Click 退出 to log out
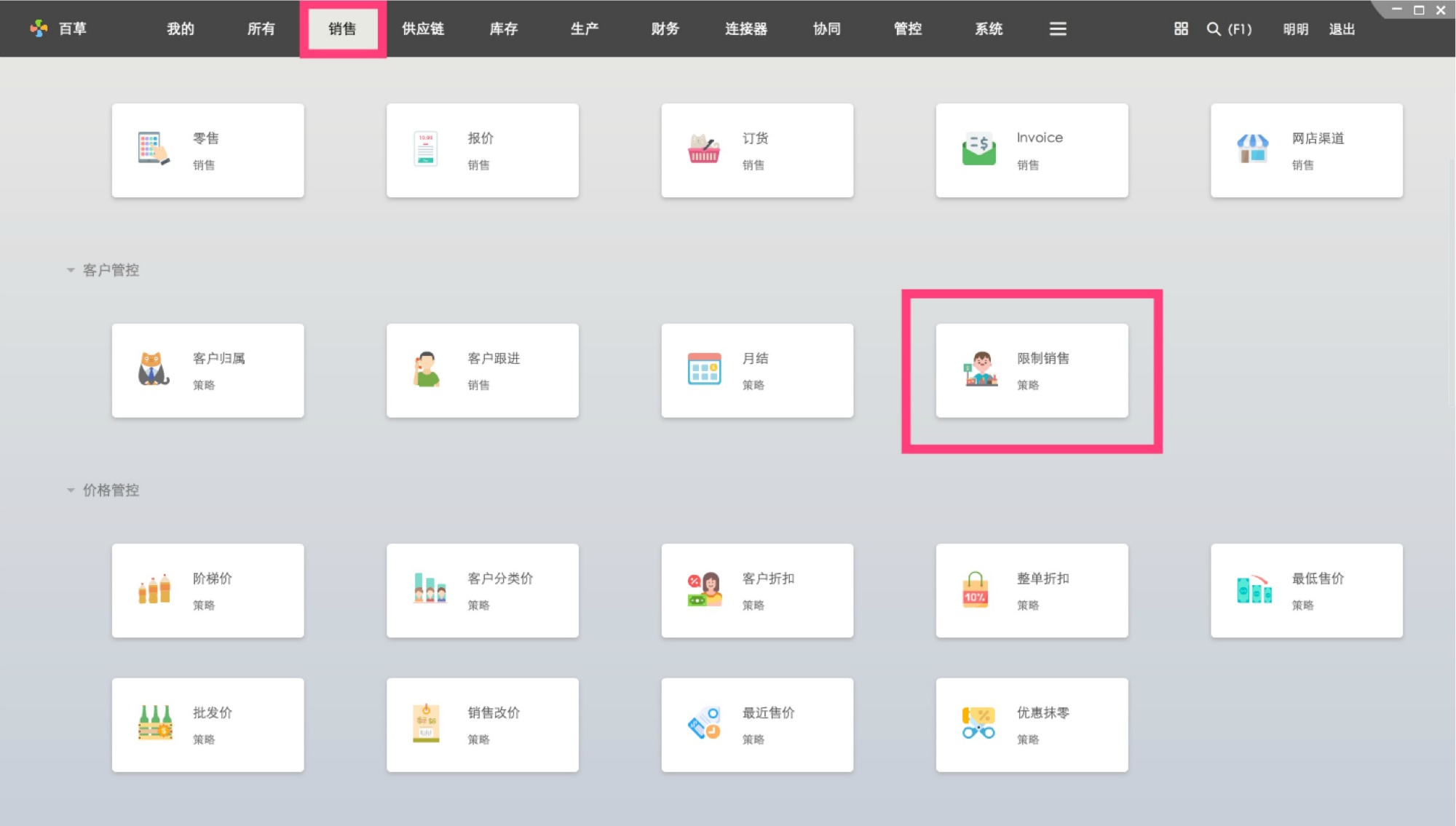This screenshot has height=826, width=1456. [x=1342, y=29]
